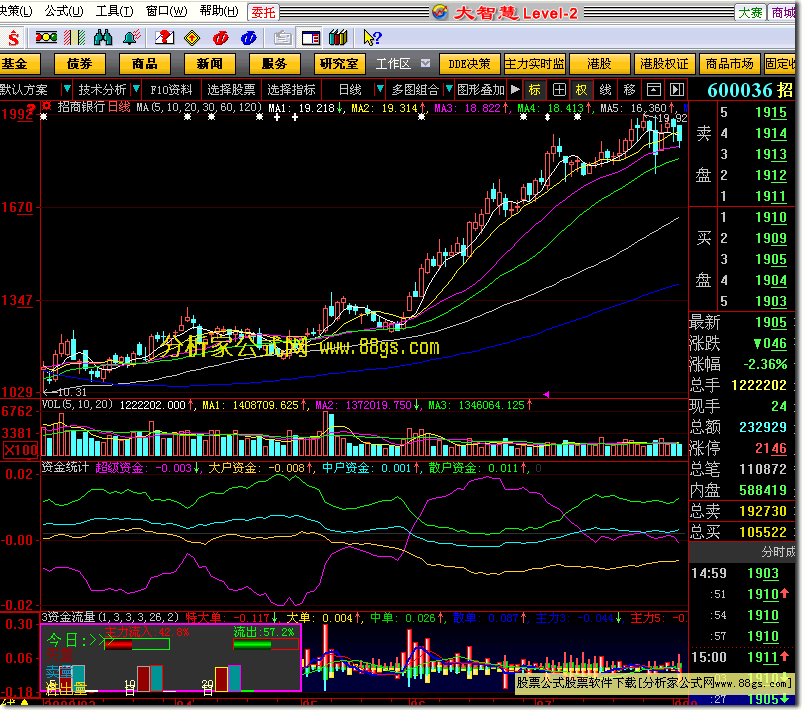This screenshot has height=712, width=805.
Task: Click the collapse panel up-arrow box icon
Action: pyautogui.click(x=654, y=90)
